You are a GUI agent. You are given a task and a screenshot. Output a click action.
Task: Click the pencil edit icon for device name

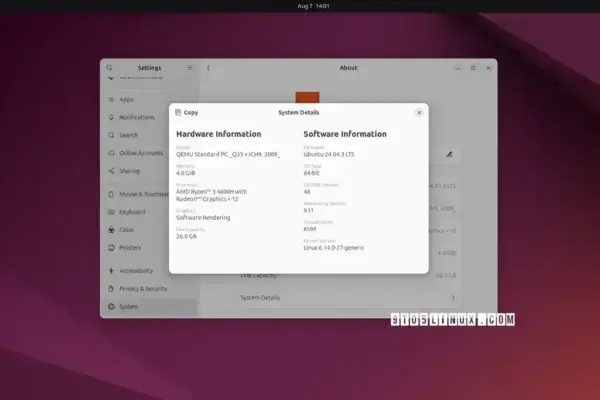449,154
